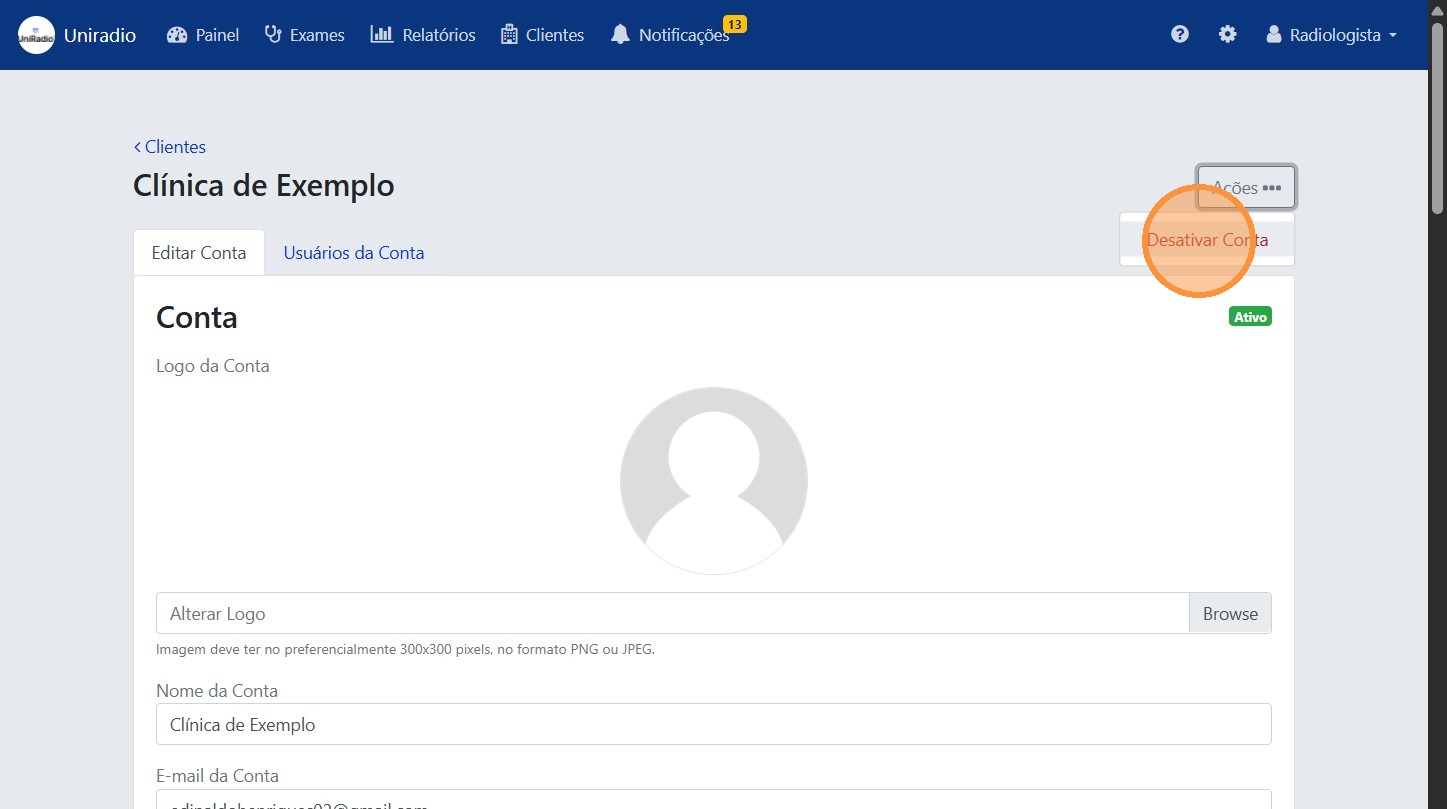Click the page vertical scrollbar
This screenshot has height=809, width=1447.
pos(1437,400)
